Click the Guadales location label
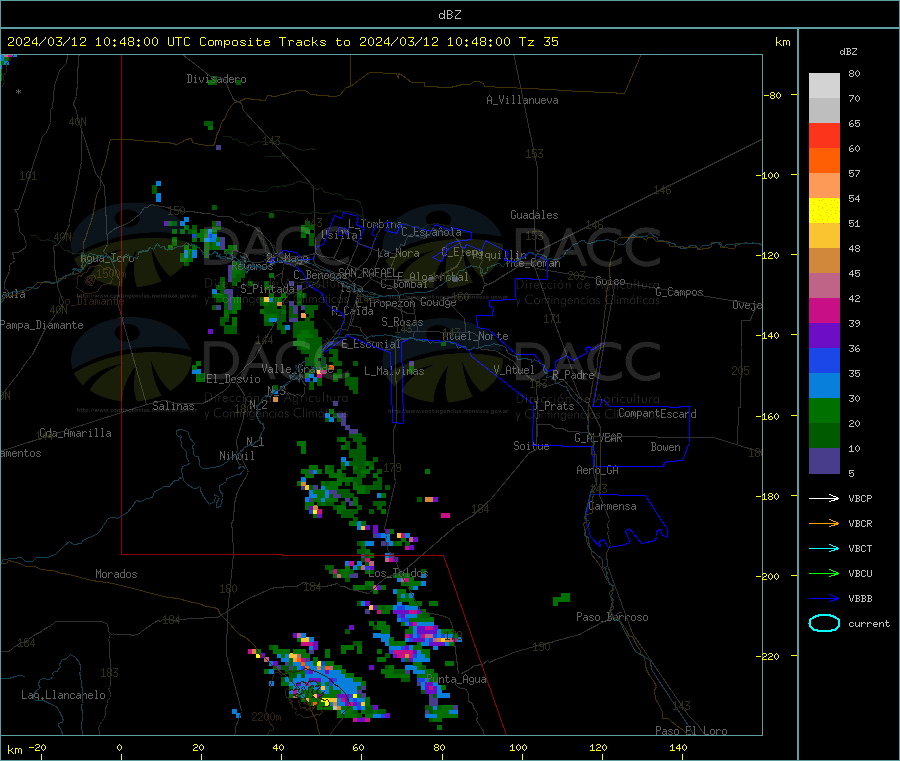The image size is (900, 761). click(x=534, y=215)
